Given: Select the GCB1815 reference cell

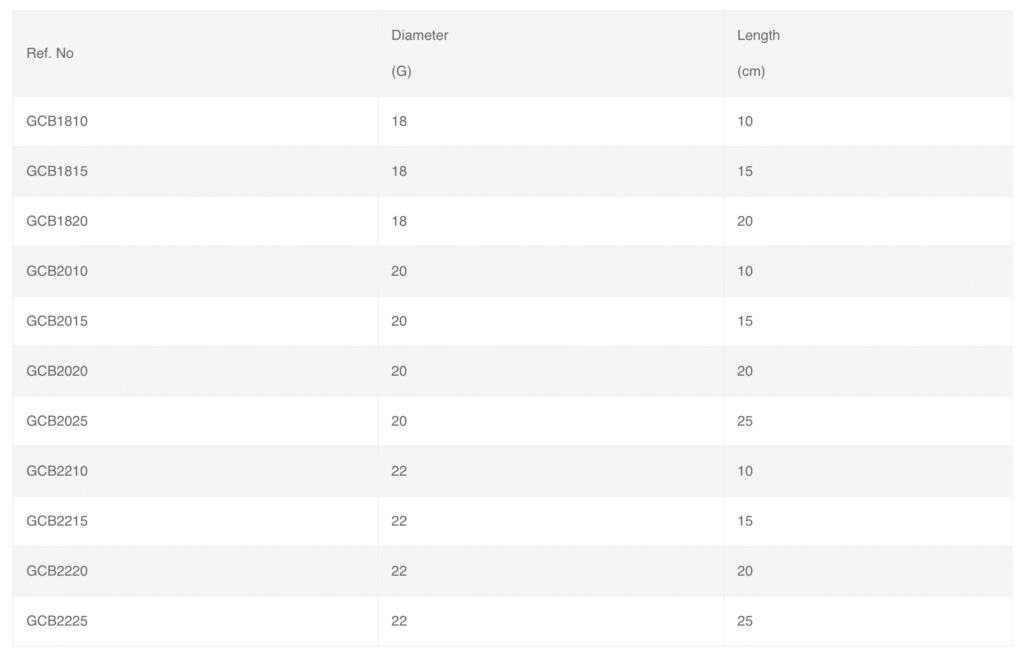Looking at the screenshot, I should pos(57,171).
